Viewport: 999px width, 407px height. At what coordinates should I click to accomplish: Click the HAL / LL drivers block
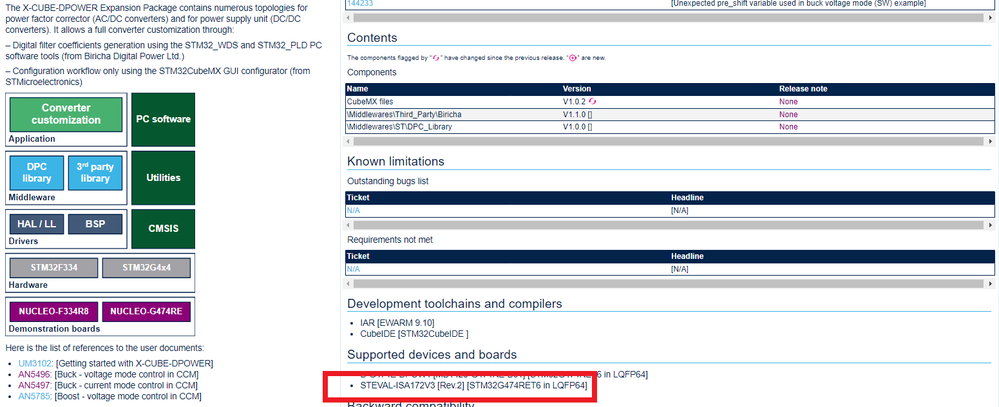(37, 224)
